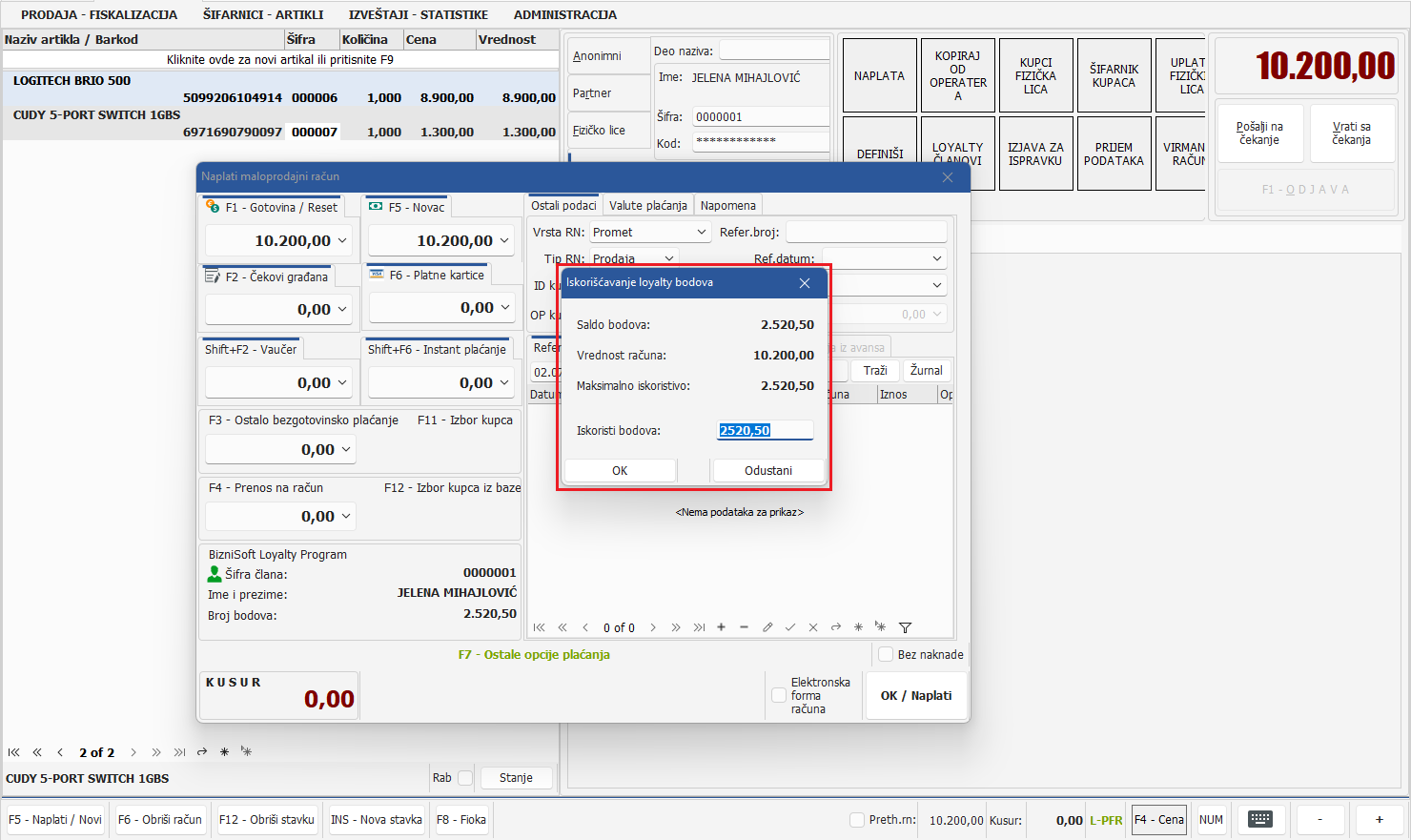
Task: Click the Stanje button
Action: click(516, 778)
